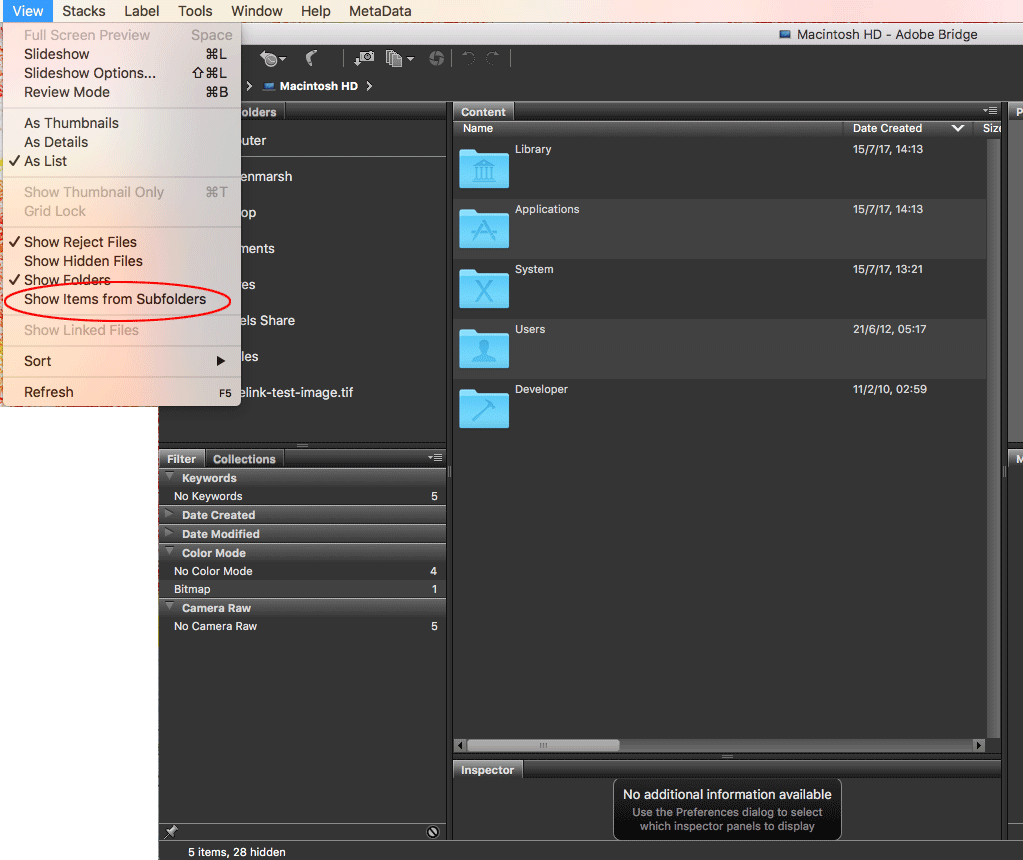
Task: Enable Show Items from Subfolders
Action: click(x=122, y=299)
